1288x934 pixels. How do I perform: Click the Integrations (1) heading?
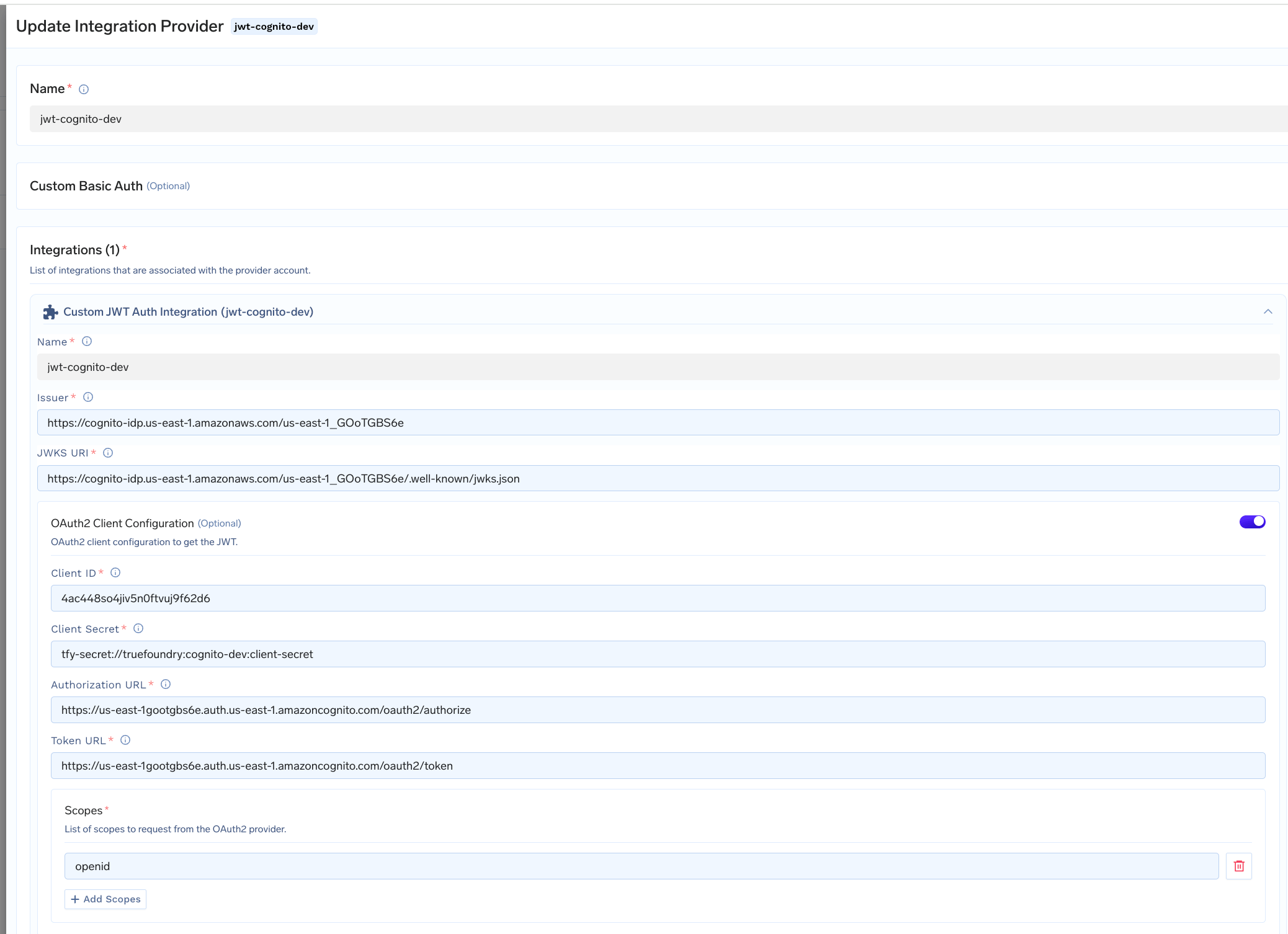(x=74, y=250)
